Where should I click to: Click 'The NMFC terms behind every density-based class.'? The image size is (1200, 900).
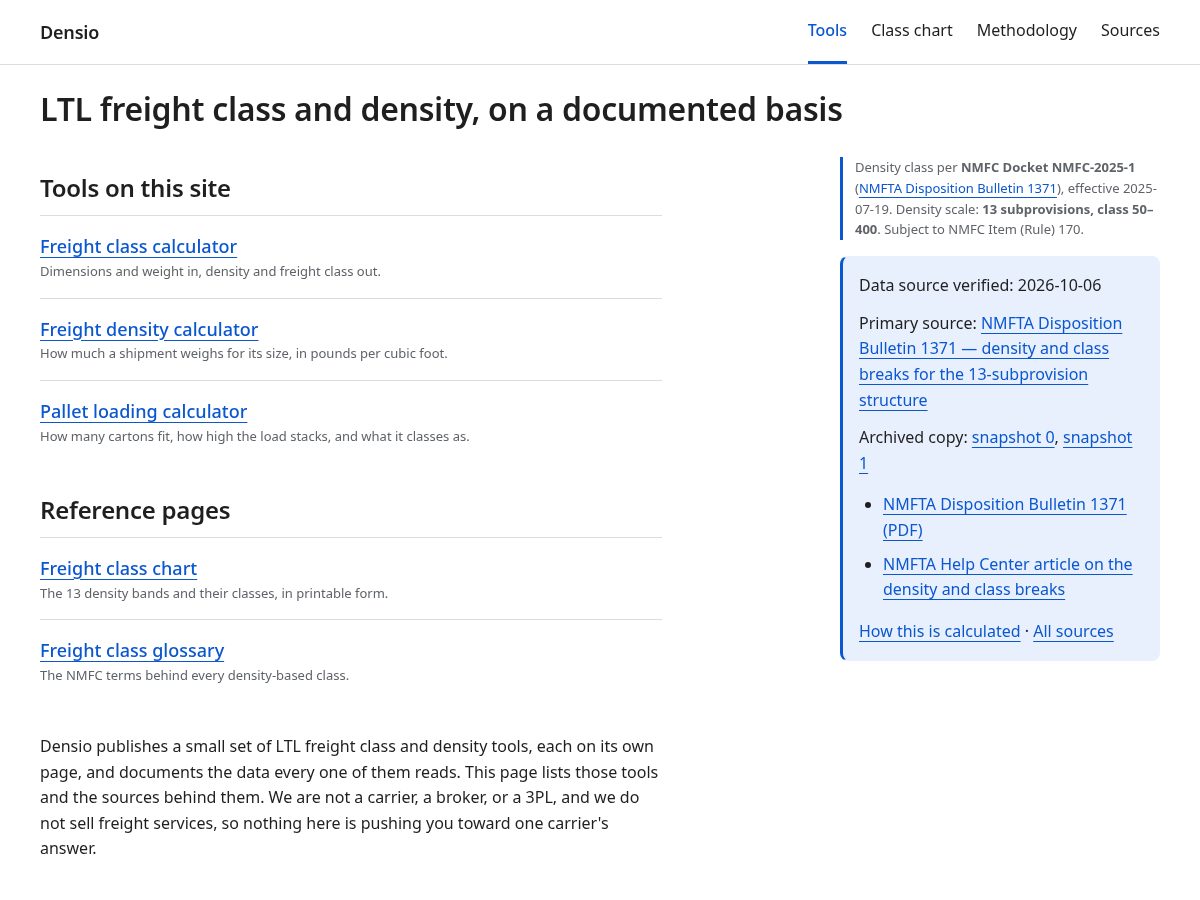coord(194,675)
